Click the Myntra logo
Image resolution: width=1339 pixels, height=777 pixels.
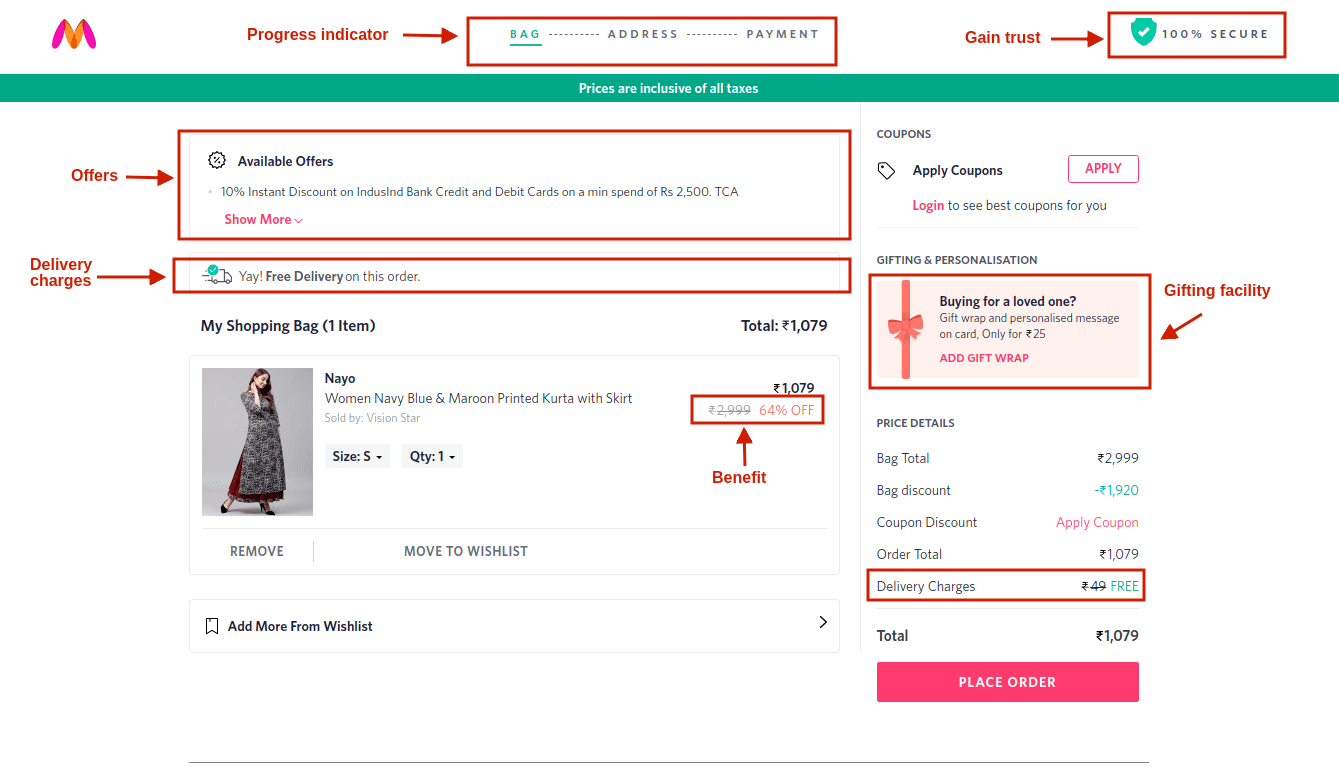[74, 35]
